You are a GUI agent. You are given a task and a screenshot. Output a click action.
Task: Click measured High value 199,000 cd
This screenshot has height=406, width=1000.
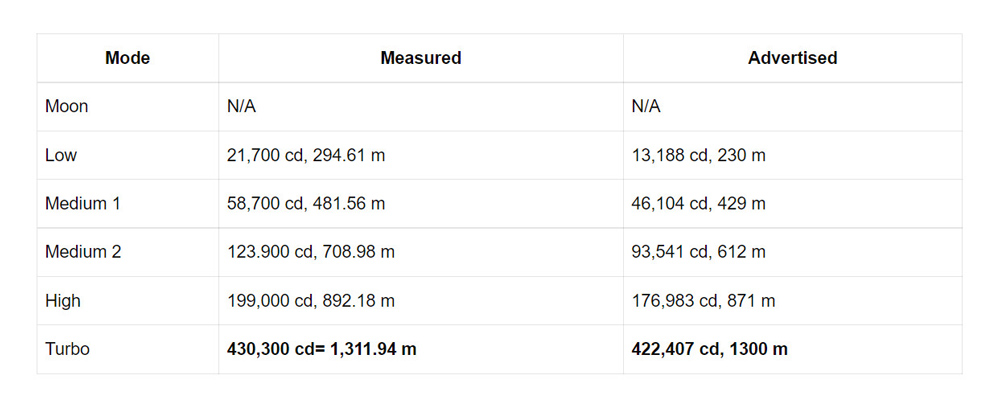pos(269,301)
